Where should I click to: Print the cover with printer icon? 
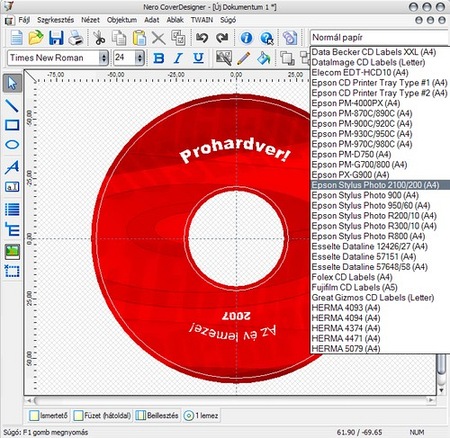pyautogui.click(x=76, y=38)
